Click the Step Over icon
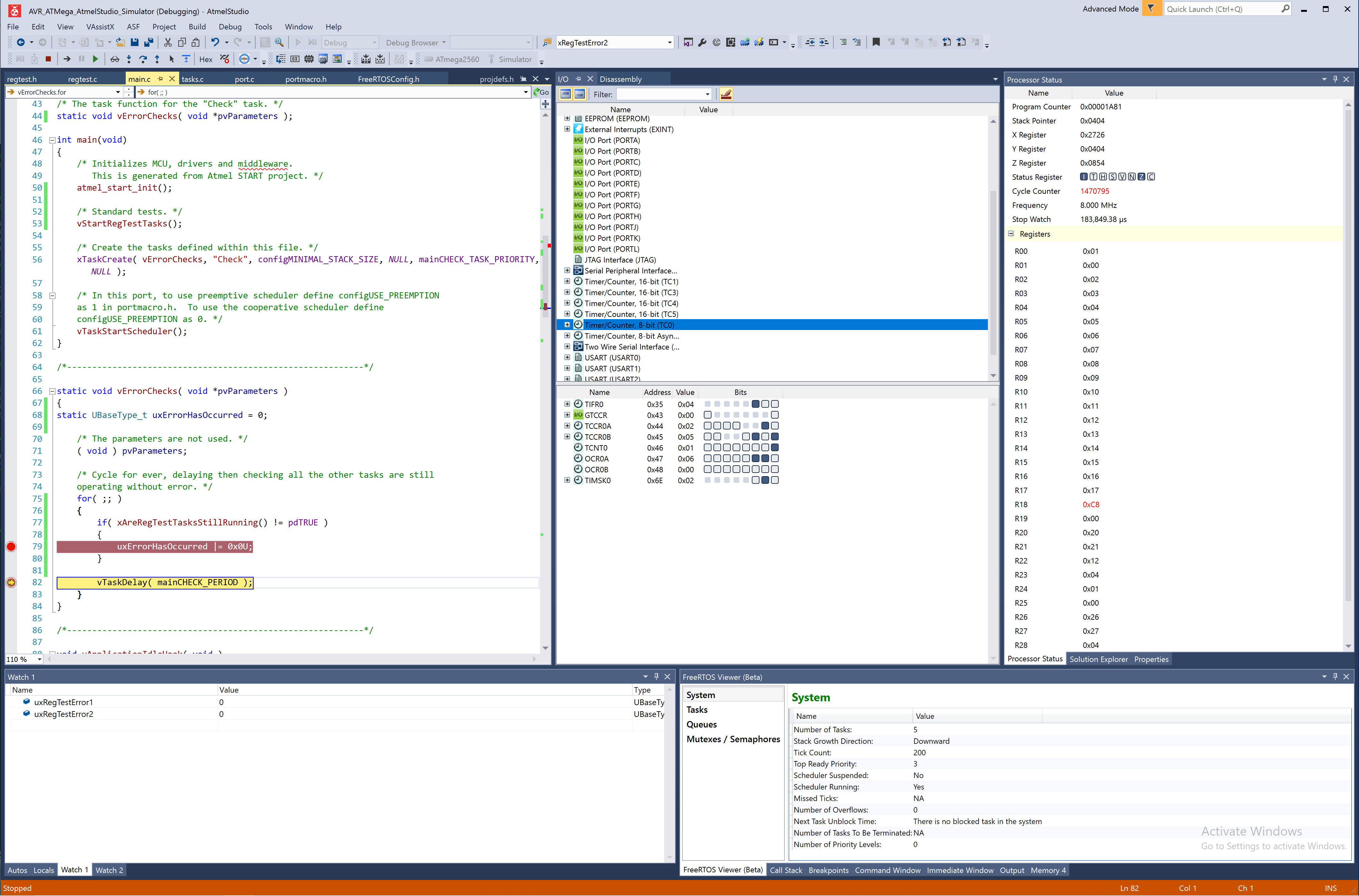Image resolution: width=1359 pixels, height=896 pixels. coord(143,59)
